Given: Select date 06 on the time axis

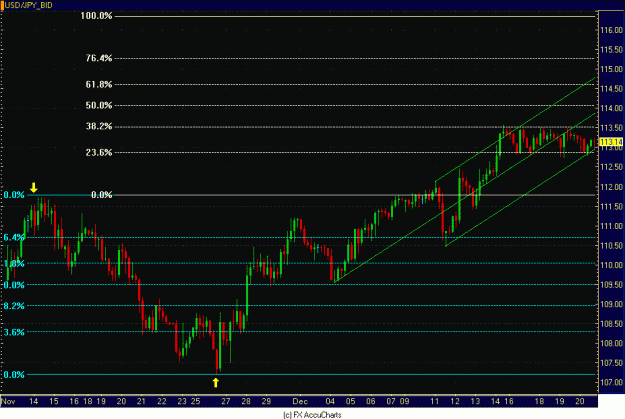Looking at the screenshot, I should (x=371, y=401).
